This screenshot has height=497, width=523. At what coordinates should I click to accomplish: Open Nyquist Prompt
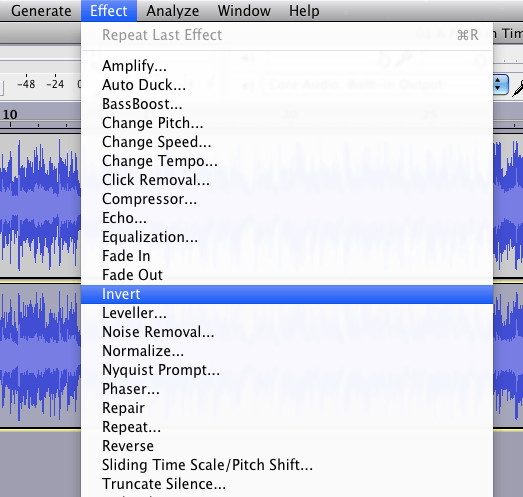click(287, 370)
